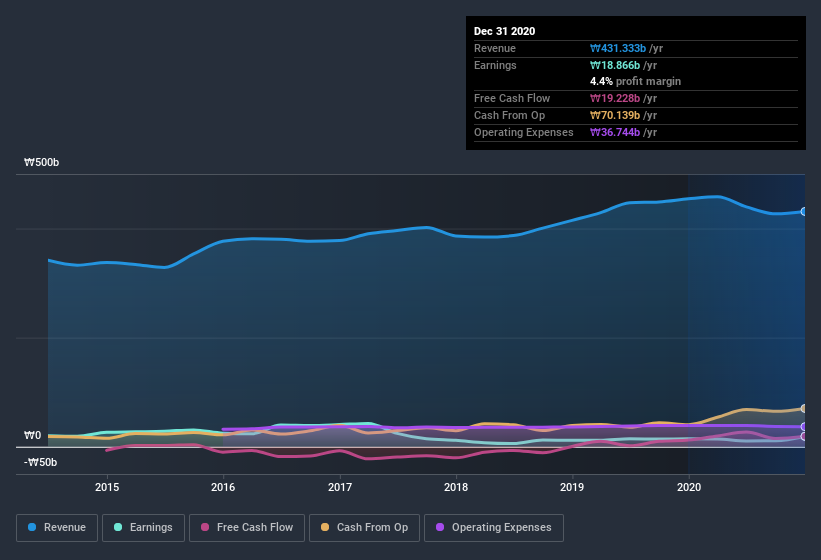Click the ₩0 y-axis label
This screenshot has height=560, width=821.
(x=33, y=435)
